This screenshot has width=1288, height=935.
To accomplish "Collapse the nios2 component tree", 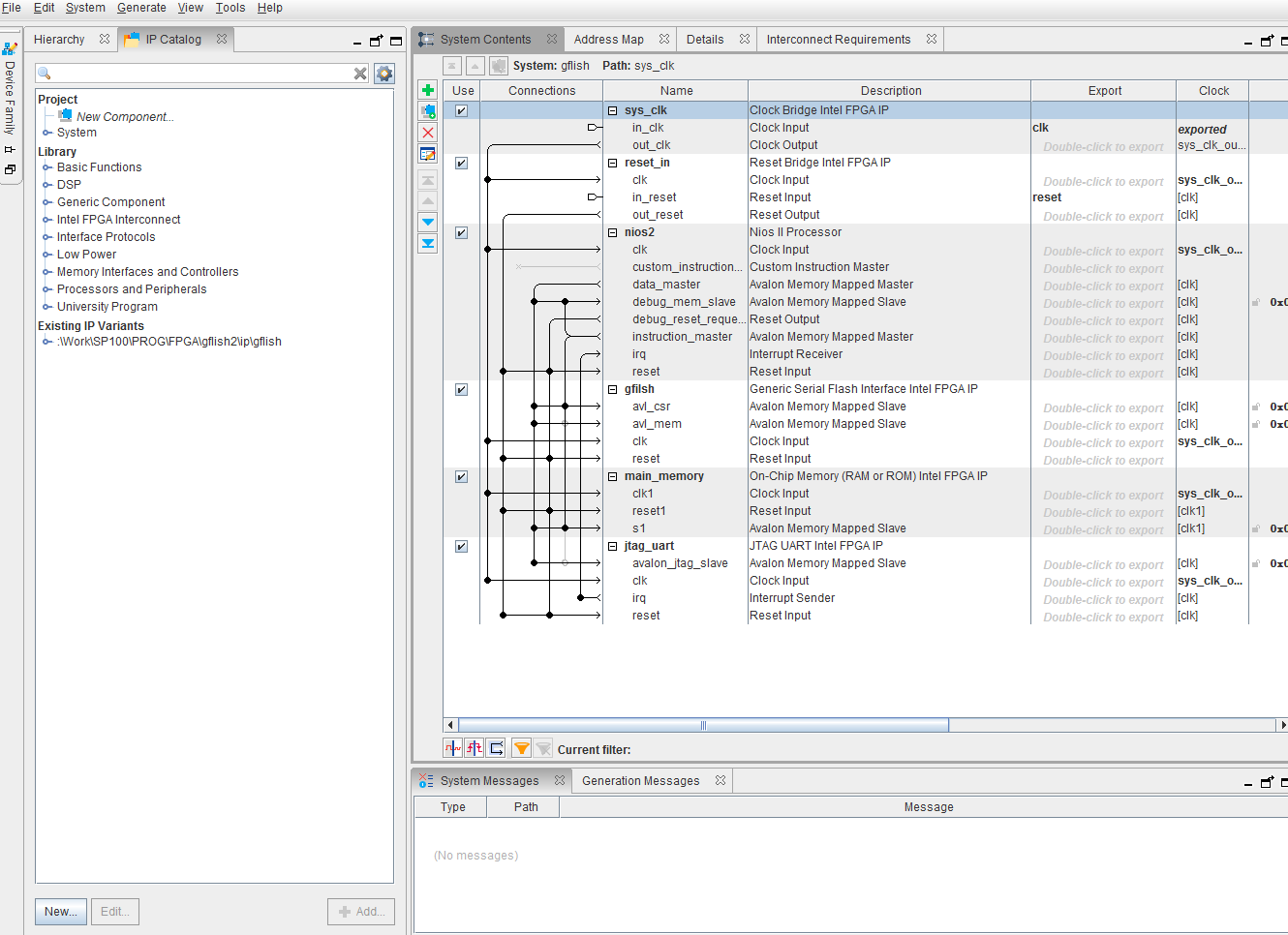I will [x=612, y=232].
